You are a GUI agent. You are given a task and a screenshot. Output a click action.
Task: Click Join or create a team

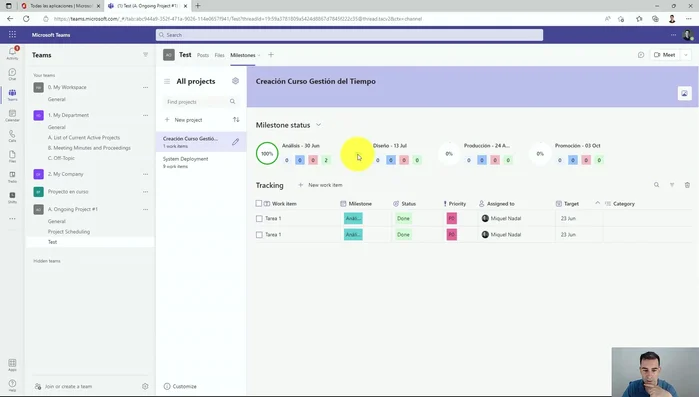coord(63,386)
